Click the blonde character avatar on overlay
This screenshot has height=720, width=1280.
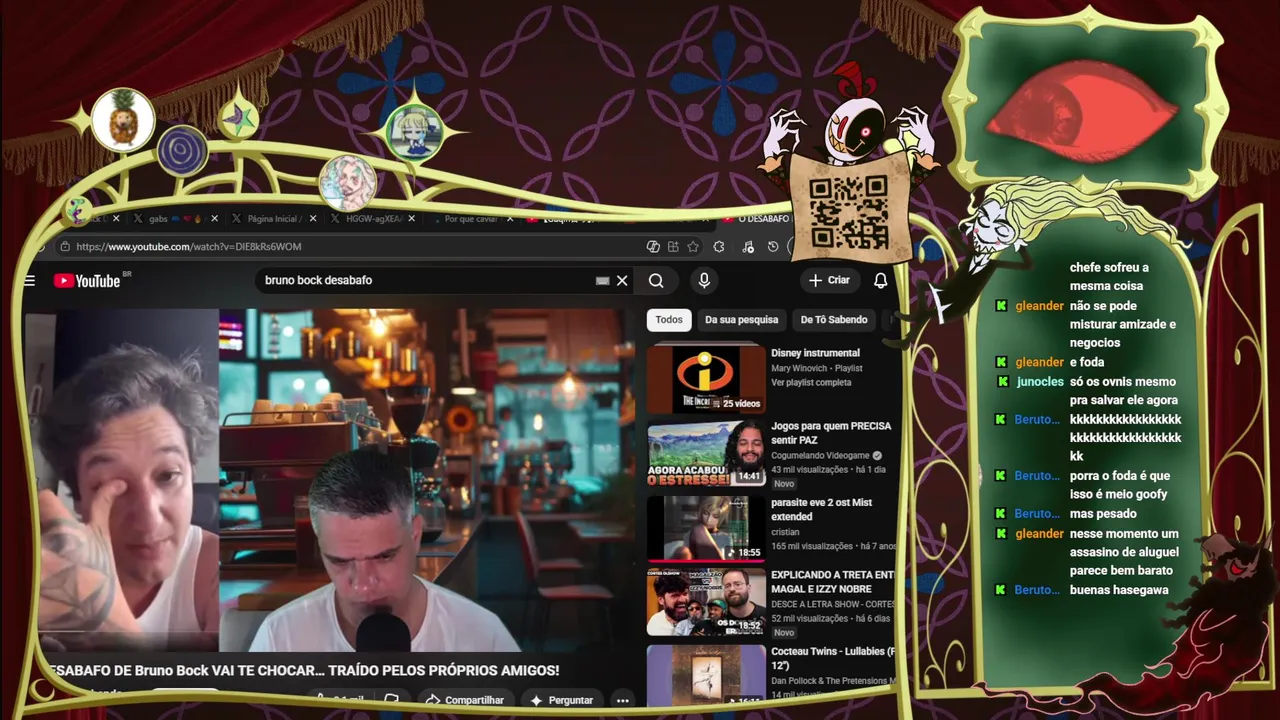click(x=414, y=132)
